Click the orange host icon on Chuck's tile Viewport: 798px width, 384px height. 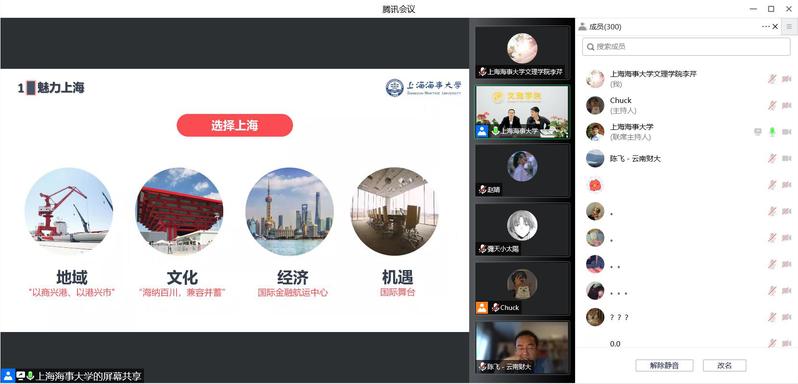click(x=482, y=307)
